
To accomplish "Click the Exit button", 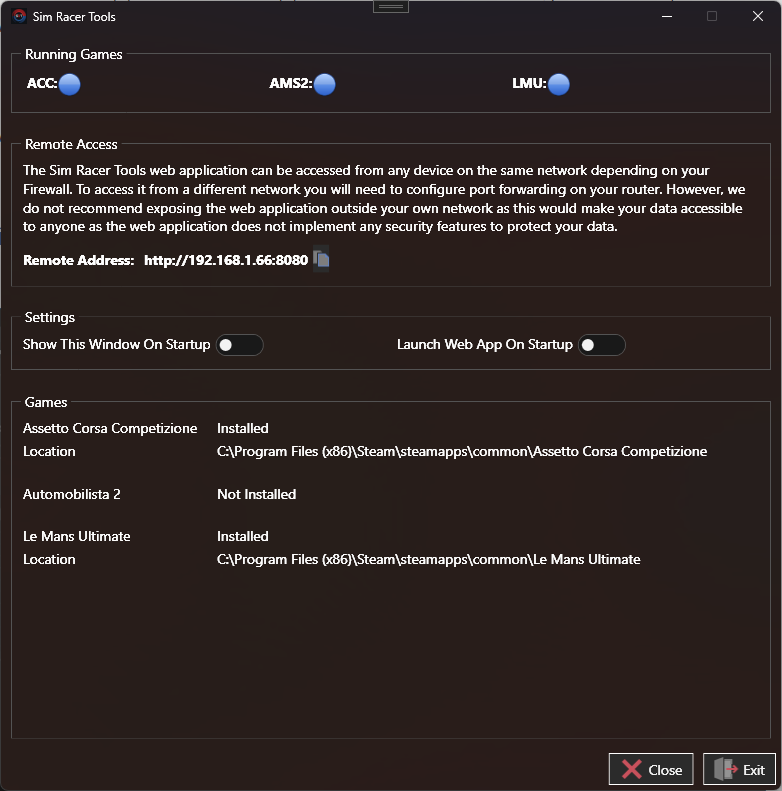I will tap(739, 769).
